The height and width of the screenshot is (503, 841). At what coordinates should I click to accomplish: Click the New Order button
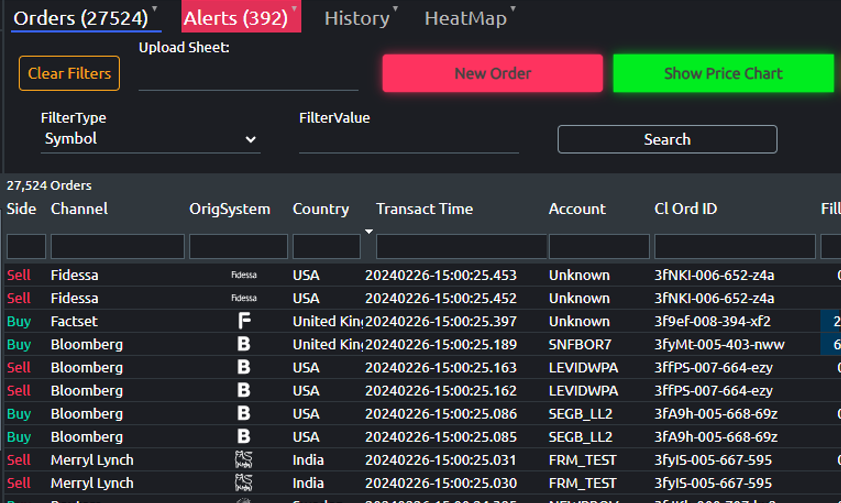(492, 73)
